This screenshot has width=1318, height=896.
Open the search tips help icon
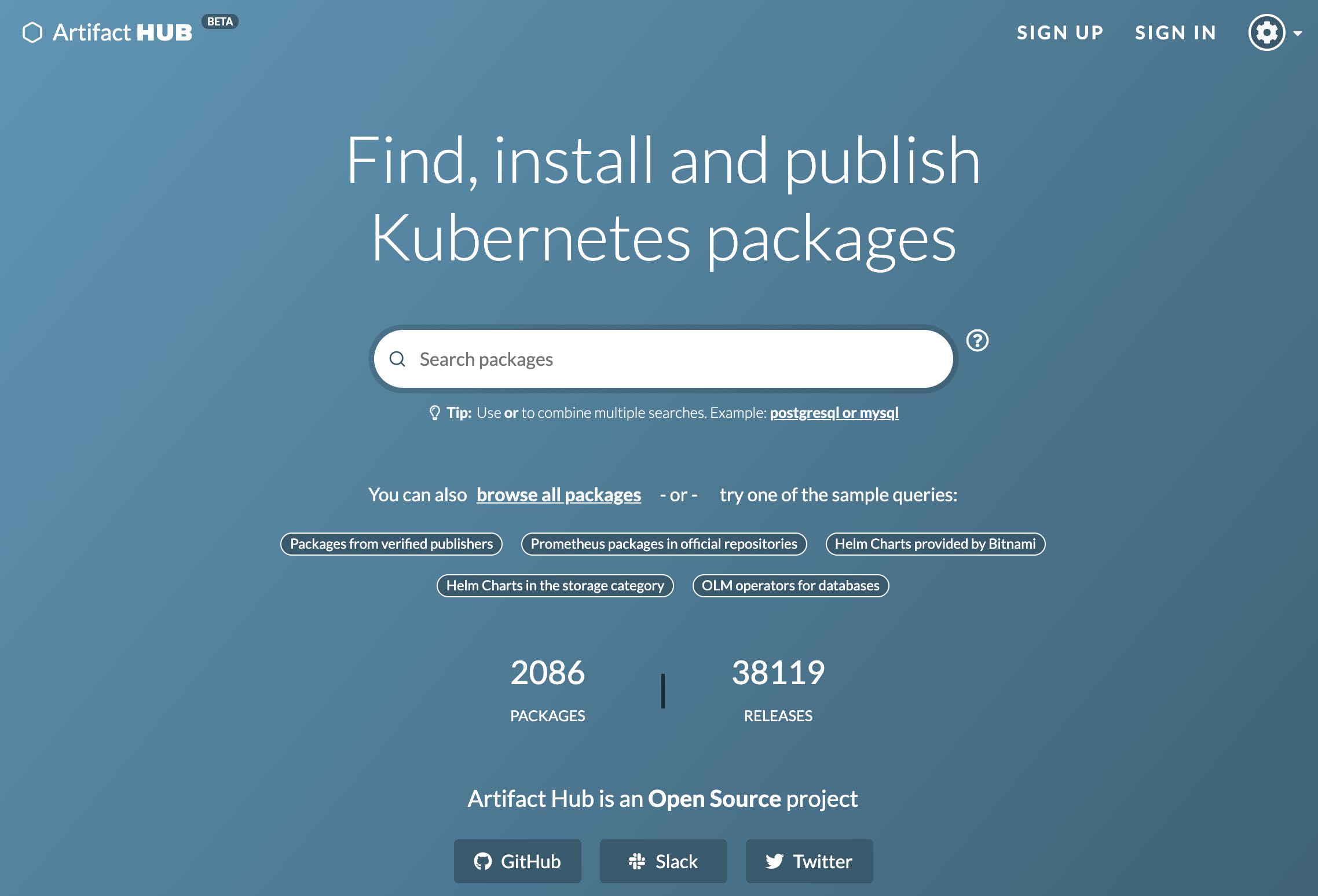[x=977, y=340]
